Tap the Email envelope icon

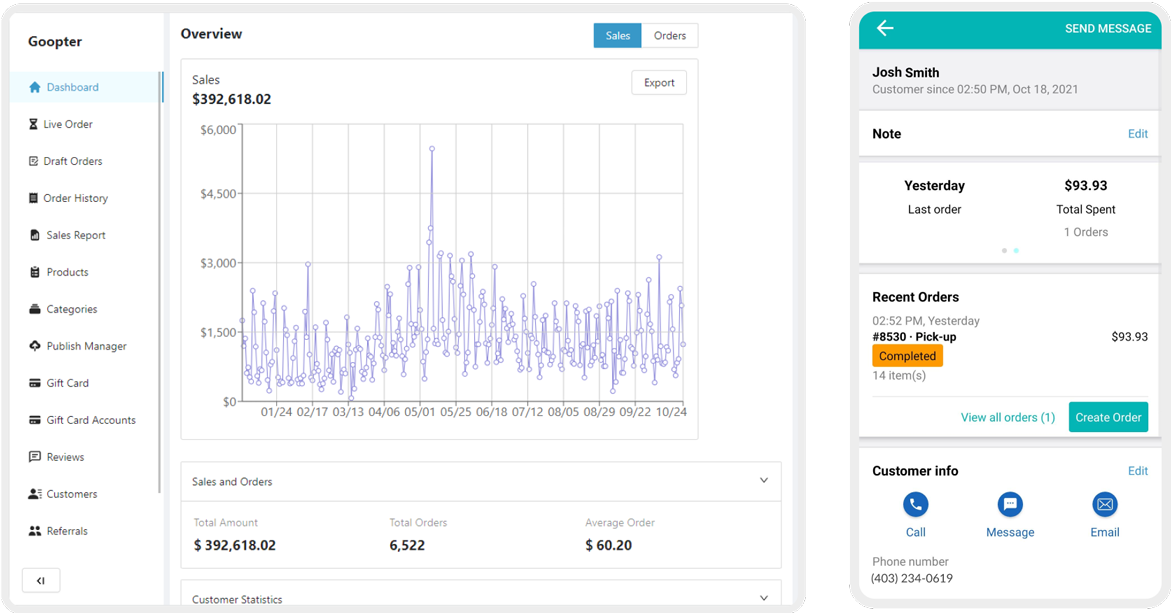1105,505
